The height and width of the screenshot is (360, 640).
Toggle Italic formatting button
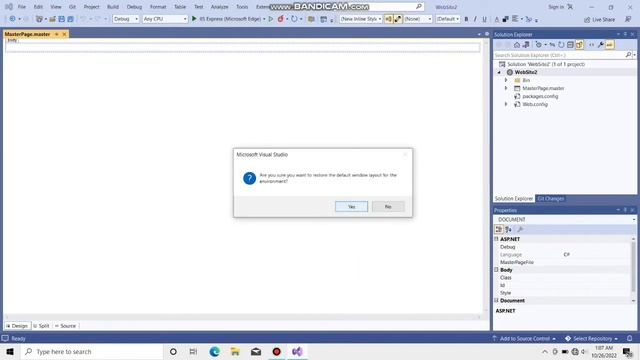pyautogui.click(x=475, y=19)
